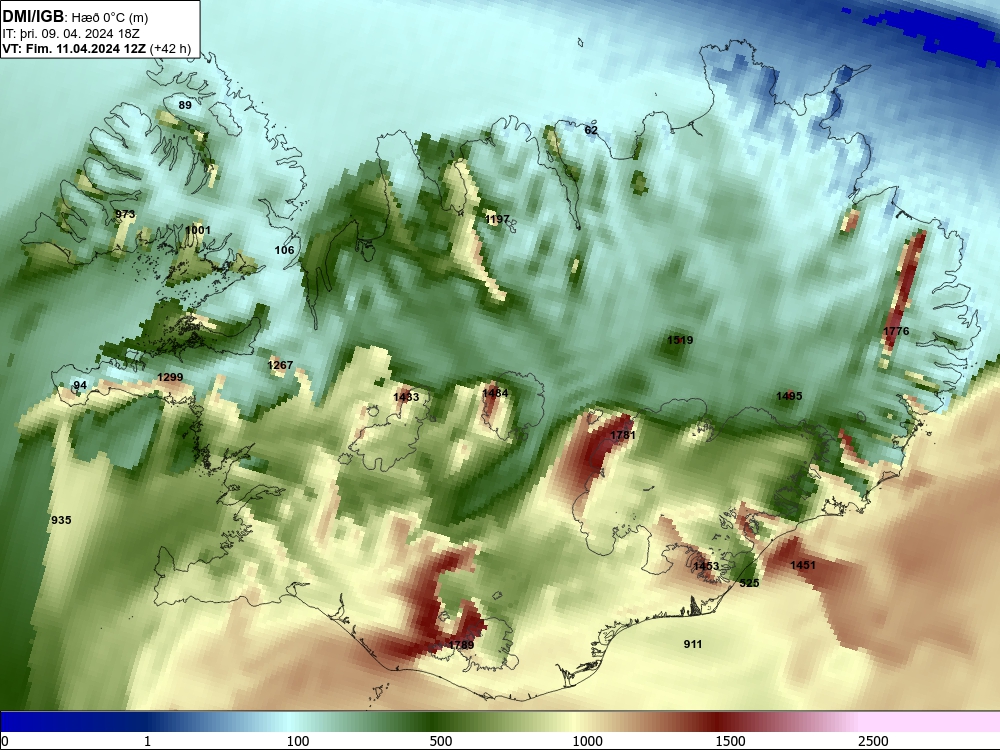Click the map value 1451
Screen dimensions: 1000x750
(802, 565)
